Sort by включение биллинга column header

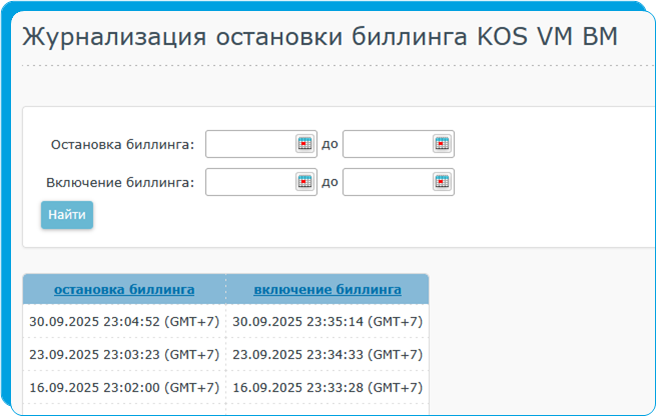(x=327, y=290)
